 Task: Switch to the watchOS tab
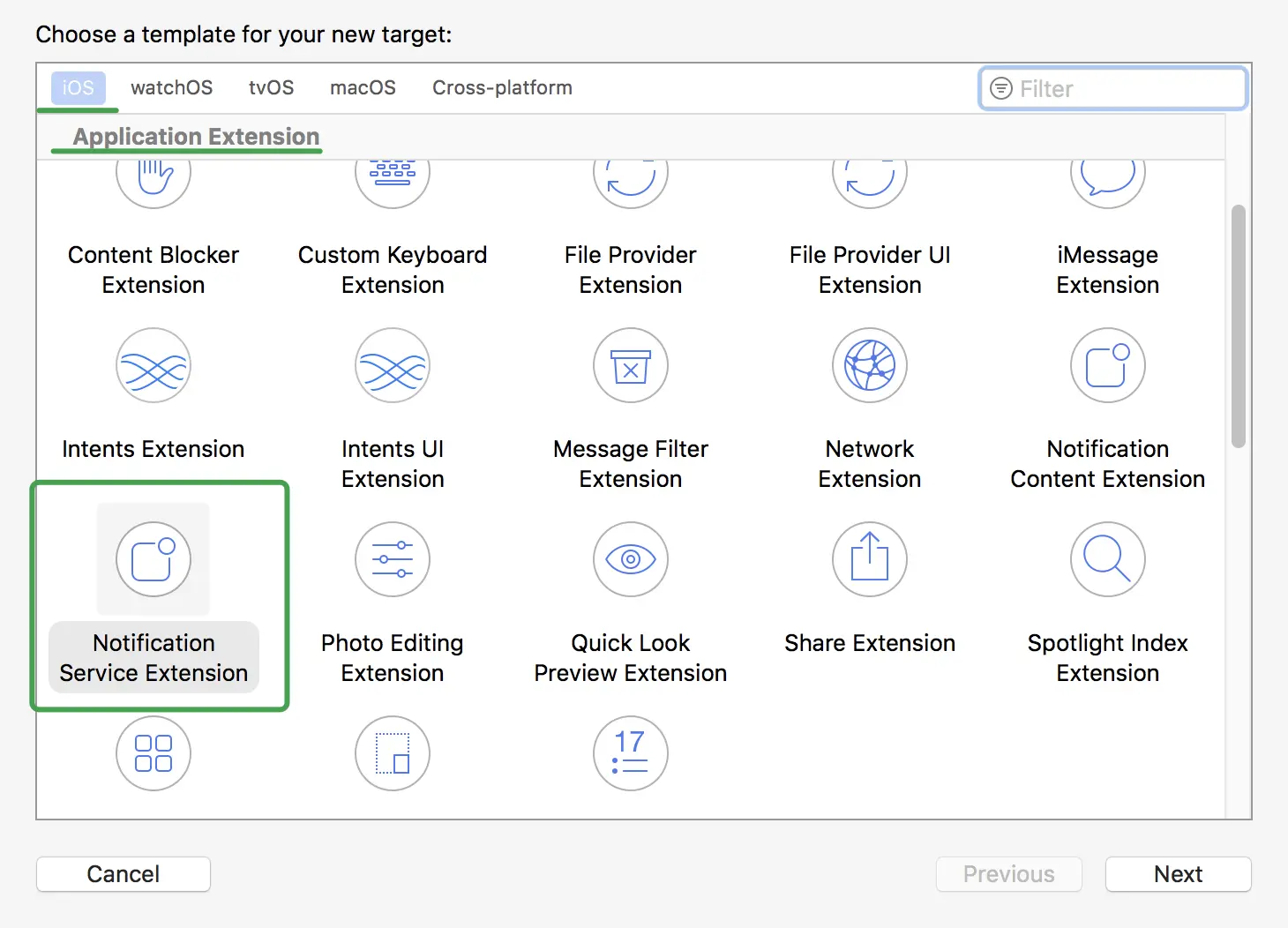tap(172, 88)
